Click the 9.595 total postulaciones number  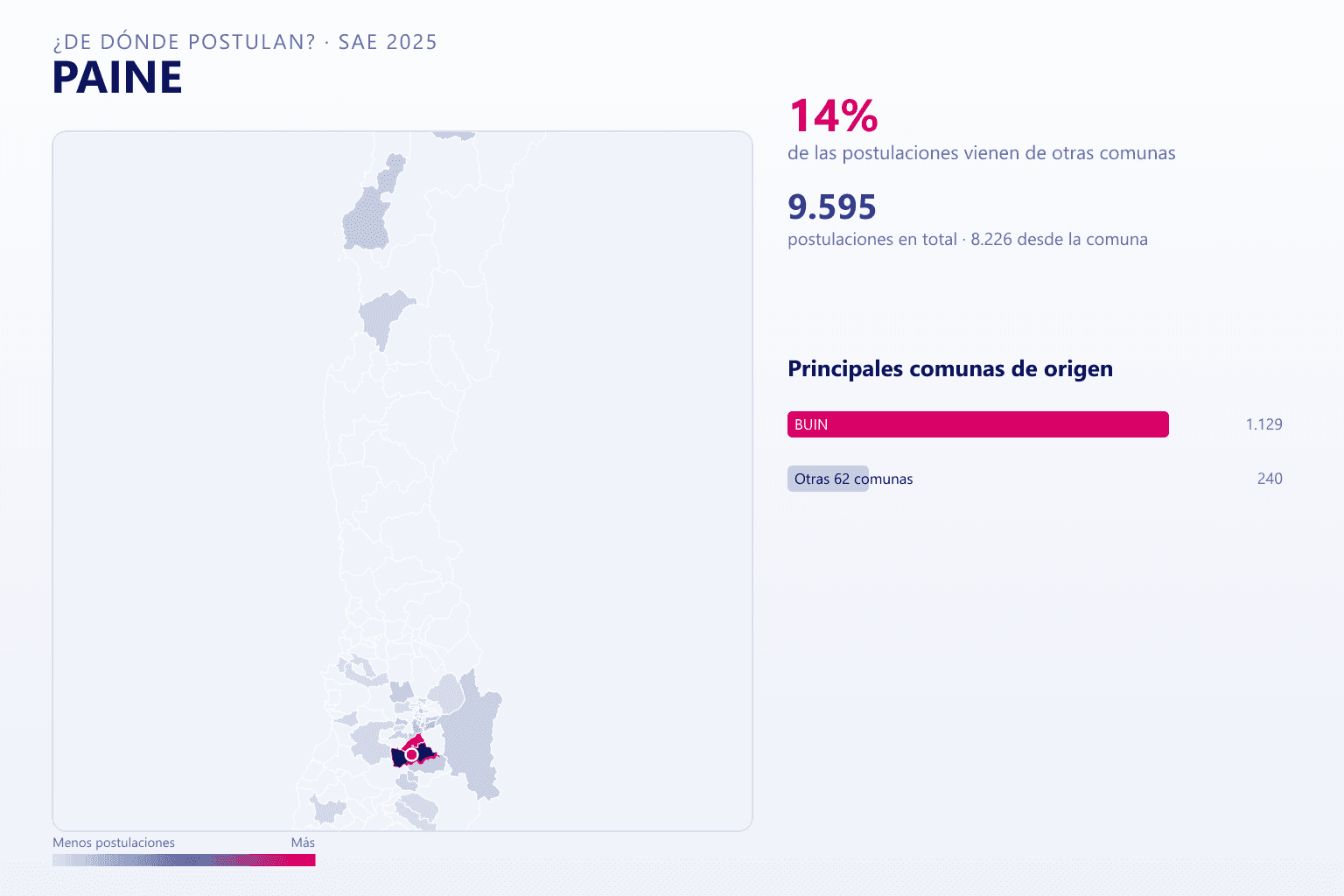[831, 207]
